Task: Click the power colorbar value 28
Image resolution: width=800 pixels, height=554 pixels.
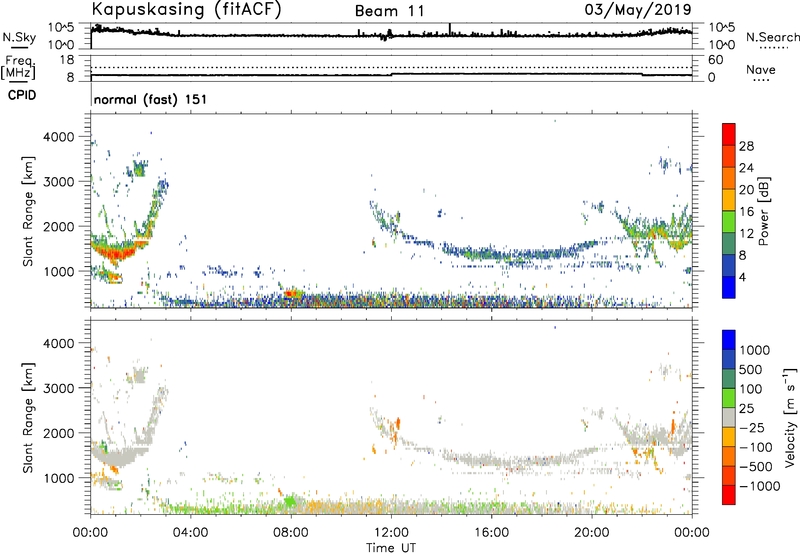Action: tap(746, 146)
